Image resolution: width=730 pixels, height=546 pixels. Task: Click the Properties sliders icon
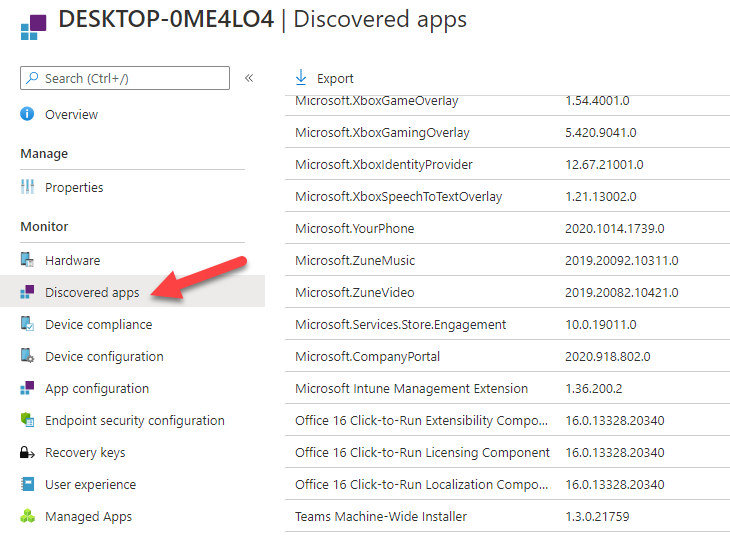(27, 187)
